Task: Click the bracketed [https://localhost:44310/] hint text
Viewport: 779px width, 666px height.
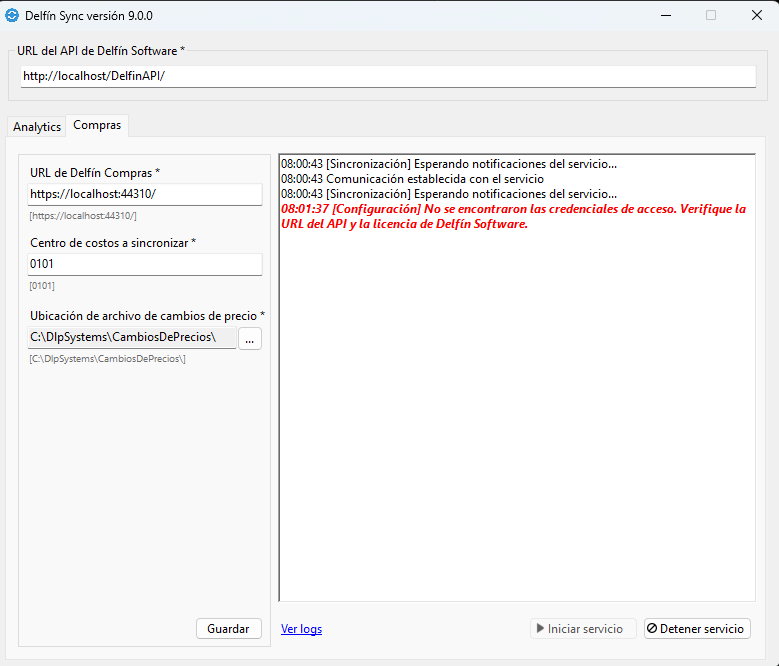Action: pos(83,216)
